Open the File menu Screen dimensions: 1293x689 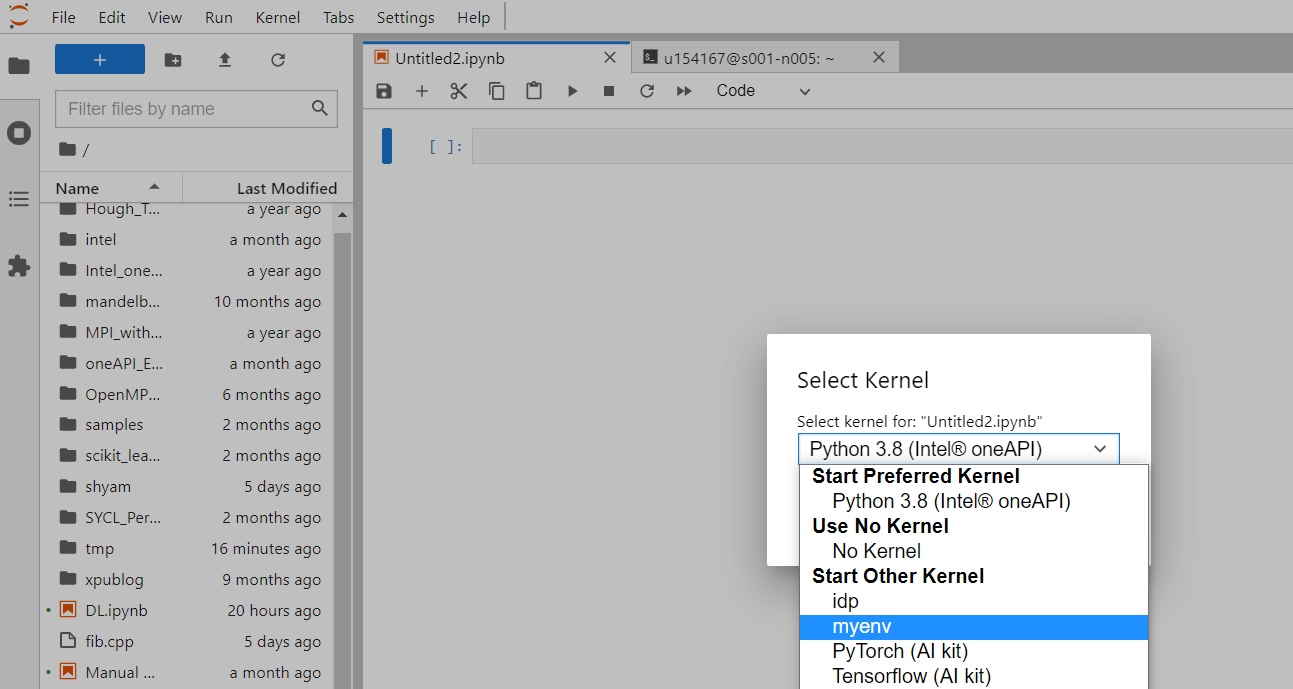pos(63,17)
